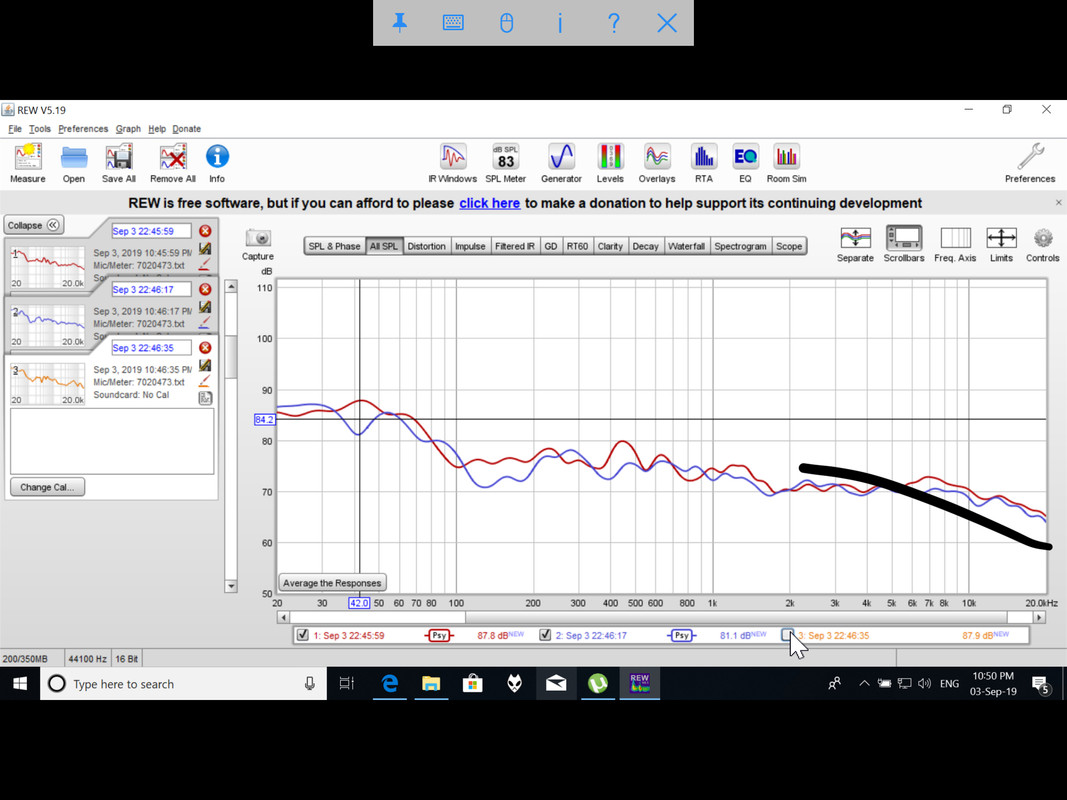Click blue Psy smoothing badge for trace 2
Screen dimensions: 1067x800
tap(681, 635)
